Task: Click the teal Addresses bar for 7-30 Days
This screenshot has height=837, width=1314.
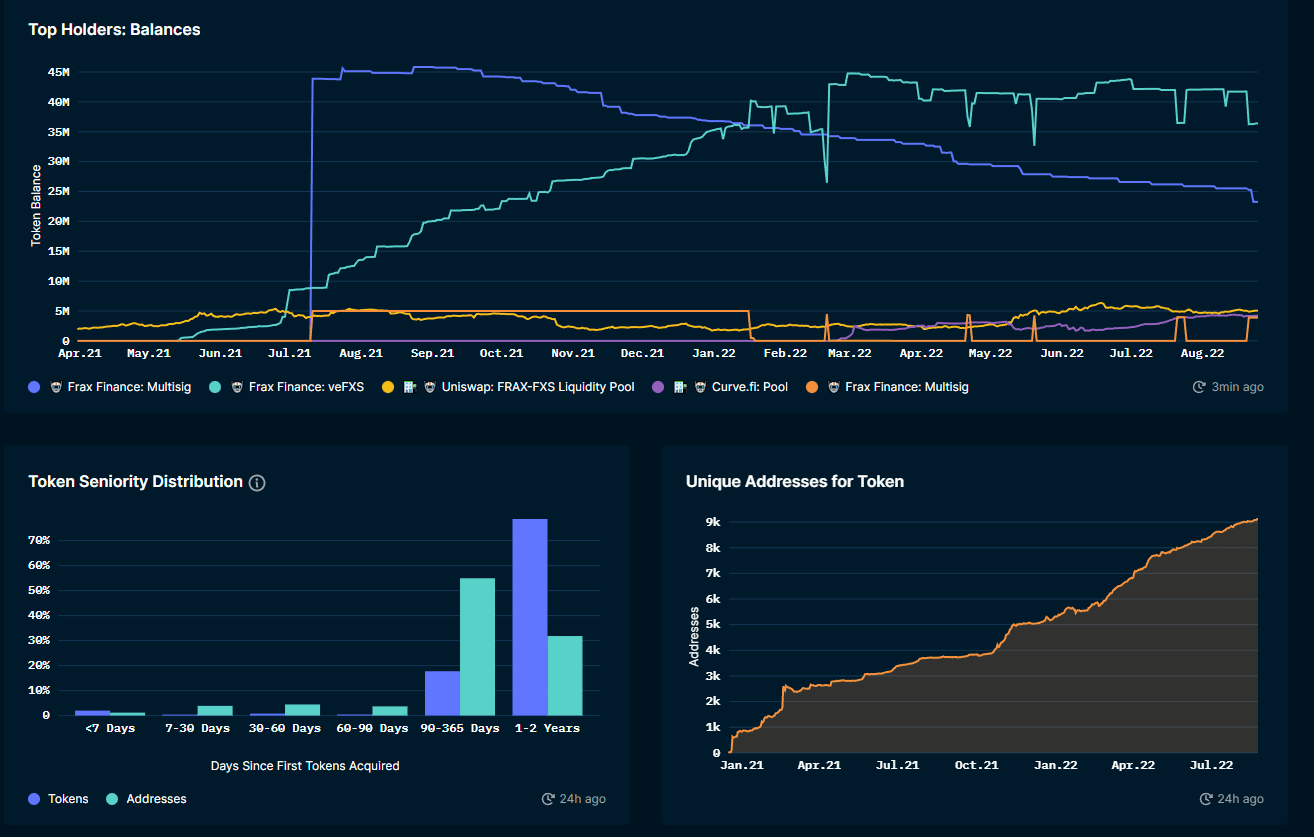Action: tap(215, 710)
